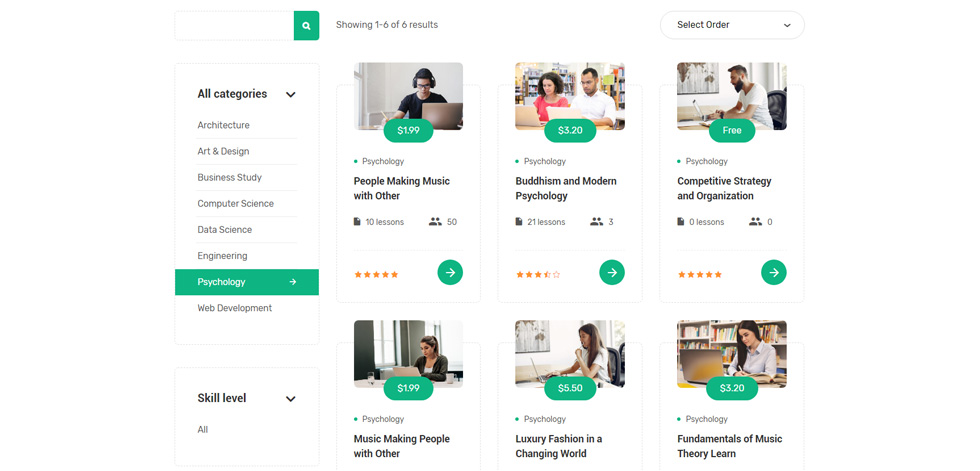Click Psychology tag on Buddhism card
This screenshot has width=980, height=471.
(545, 161)
